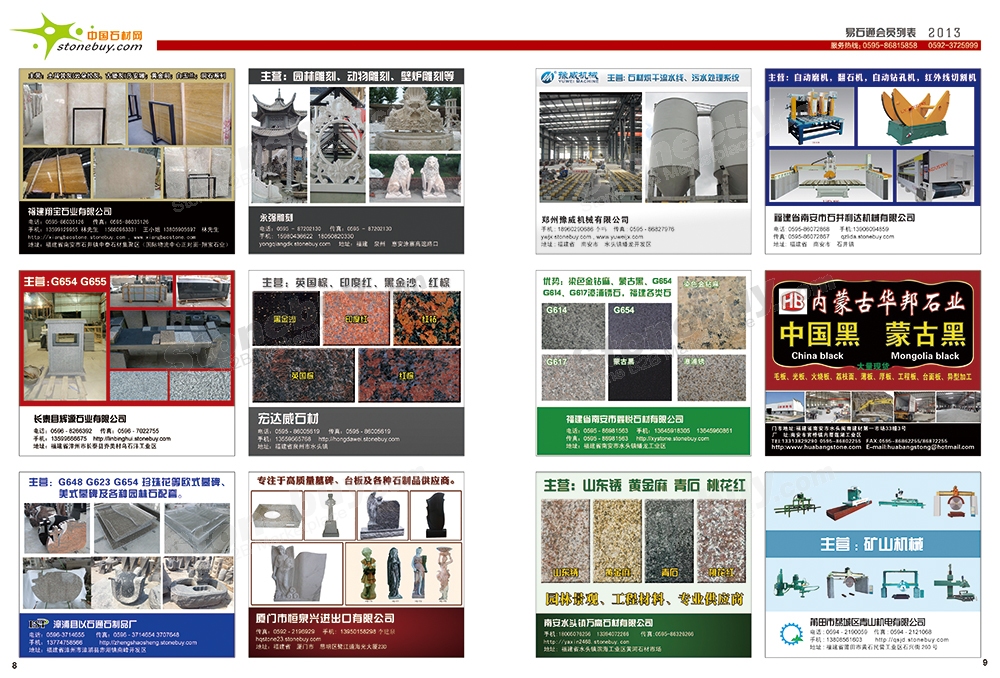
Task: Open the 豫威机械 factory interior photo
Action: click(x=591, y=147)
